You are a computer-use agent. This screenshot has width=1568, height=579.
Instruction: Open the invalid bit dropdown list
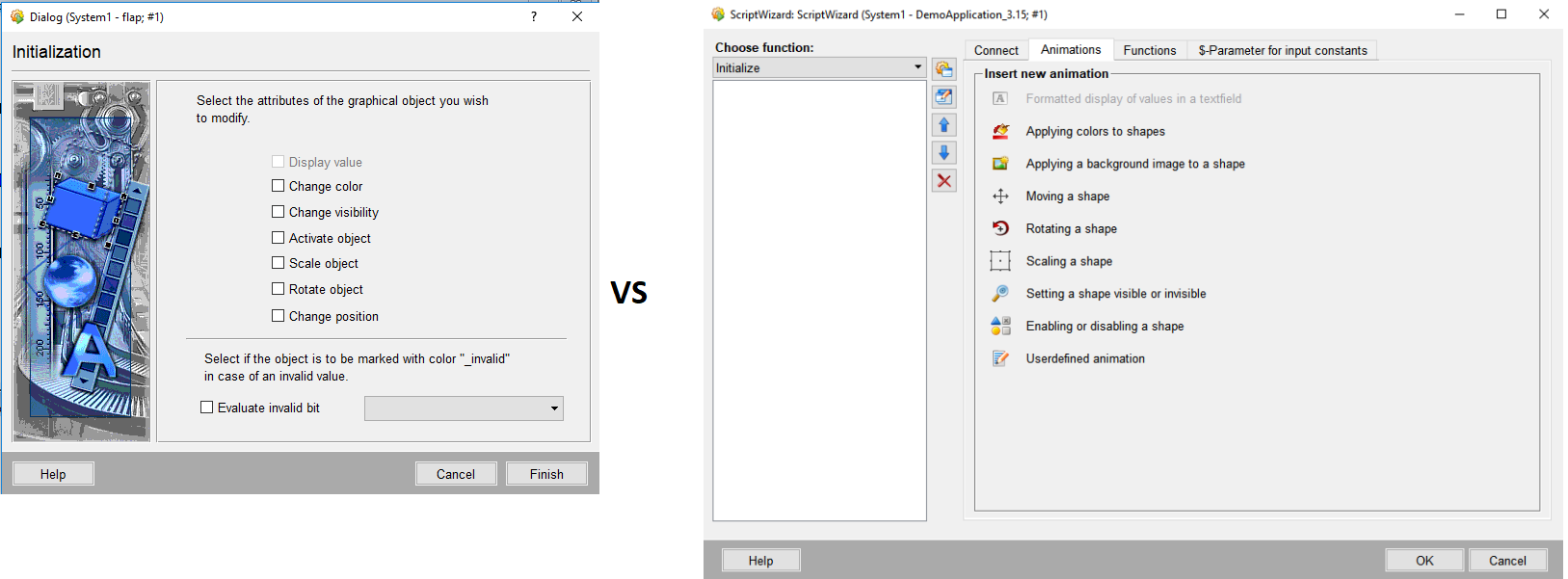(x=464, y=408)
